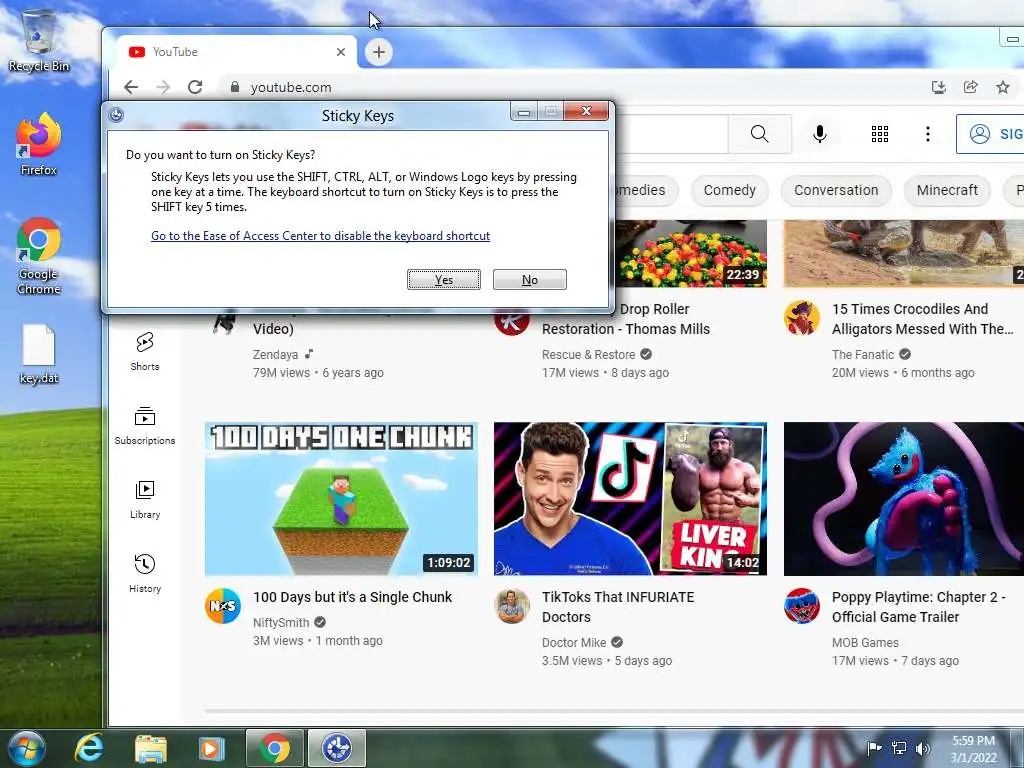Click the YouTube sign in button
The width and height of the screenshot is (1024, 768).
tap(990, 134)
